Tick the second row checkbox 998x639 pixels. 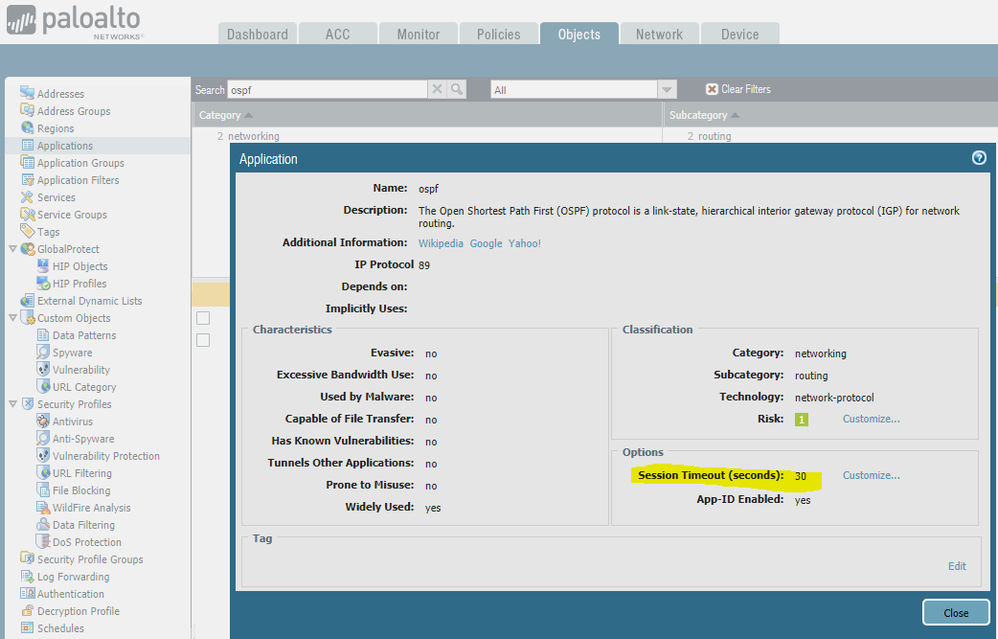tap(203, 340)
